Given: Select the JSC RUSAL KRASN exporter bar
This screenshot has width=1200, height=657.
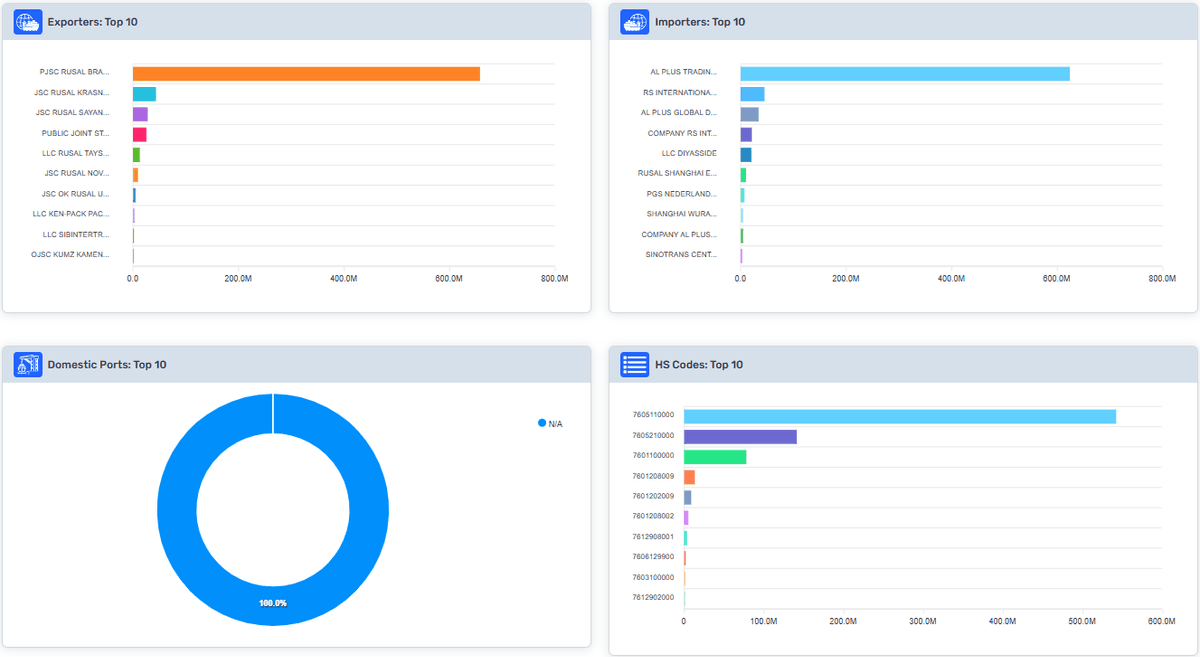Looking at the screenshot, I should 144,94.
